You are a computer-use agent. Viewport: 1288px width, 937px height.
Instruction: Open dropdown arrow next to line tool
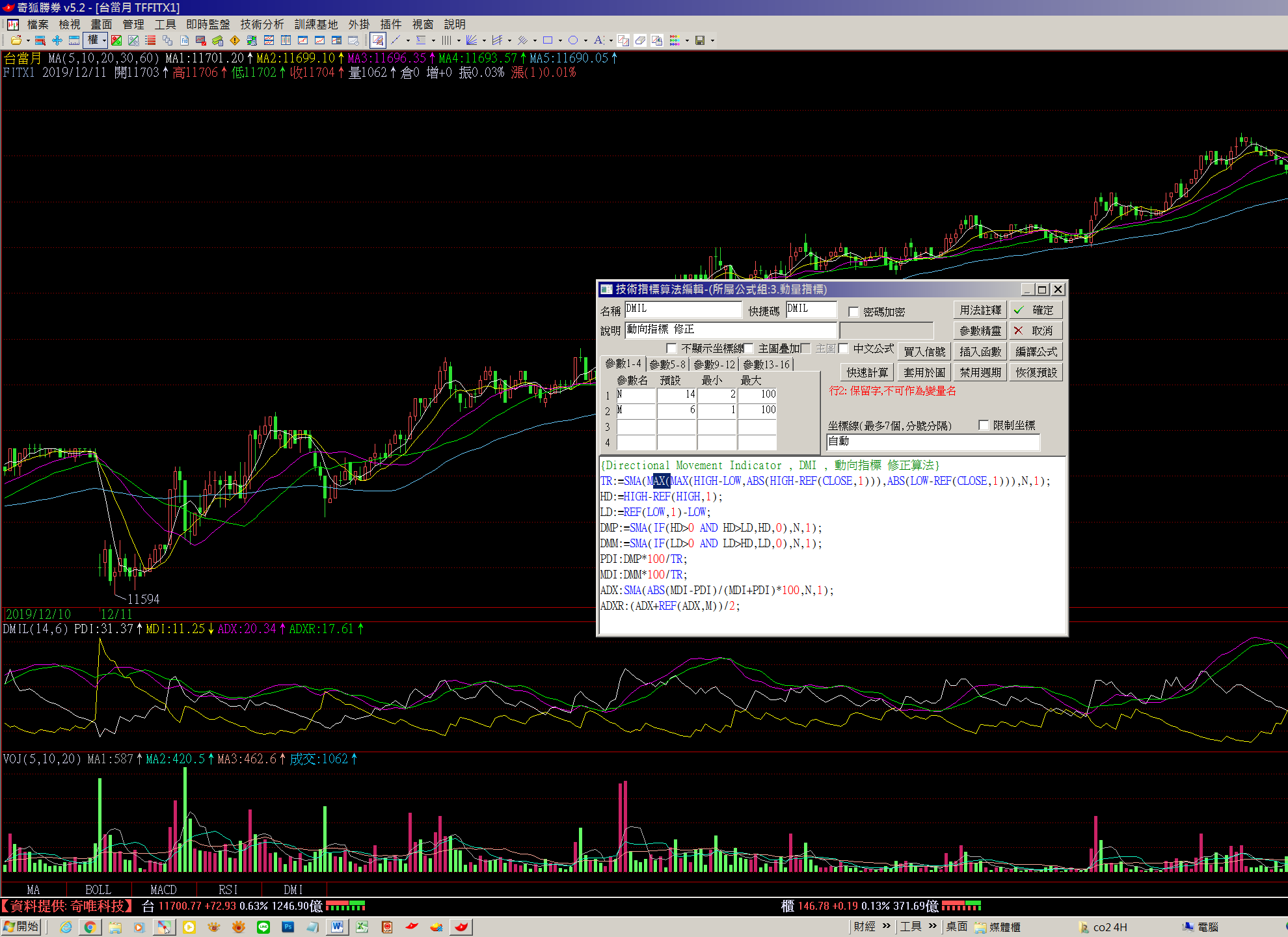pos(408,40)
